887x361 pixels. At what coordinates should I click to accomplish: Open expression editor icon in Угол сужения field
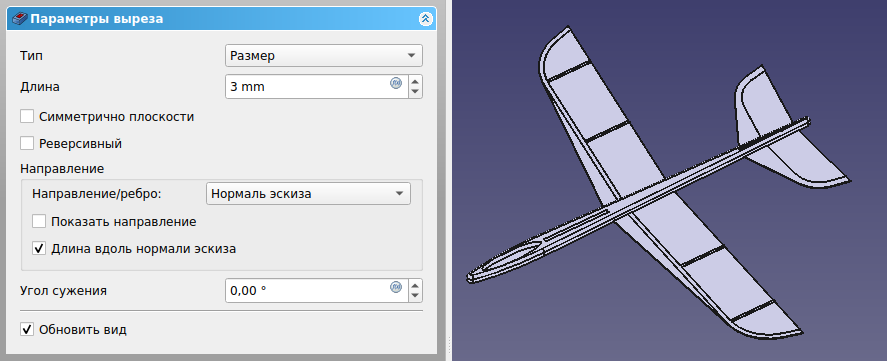point(396,286)
